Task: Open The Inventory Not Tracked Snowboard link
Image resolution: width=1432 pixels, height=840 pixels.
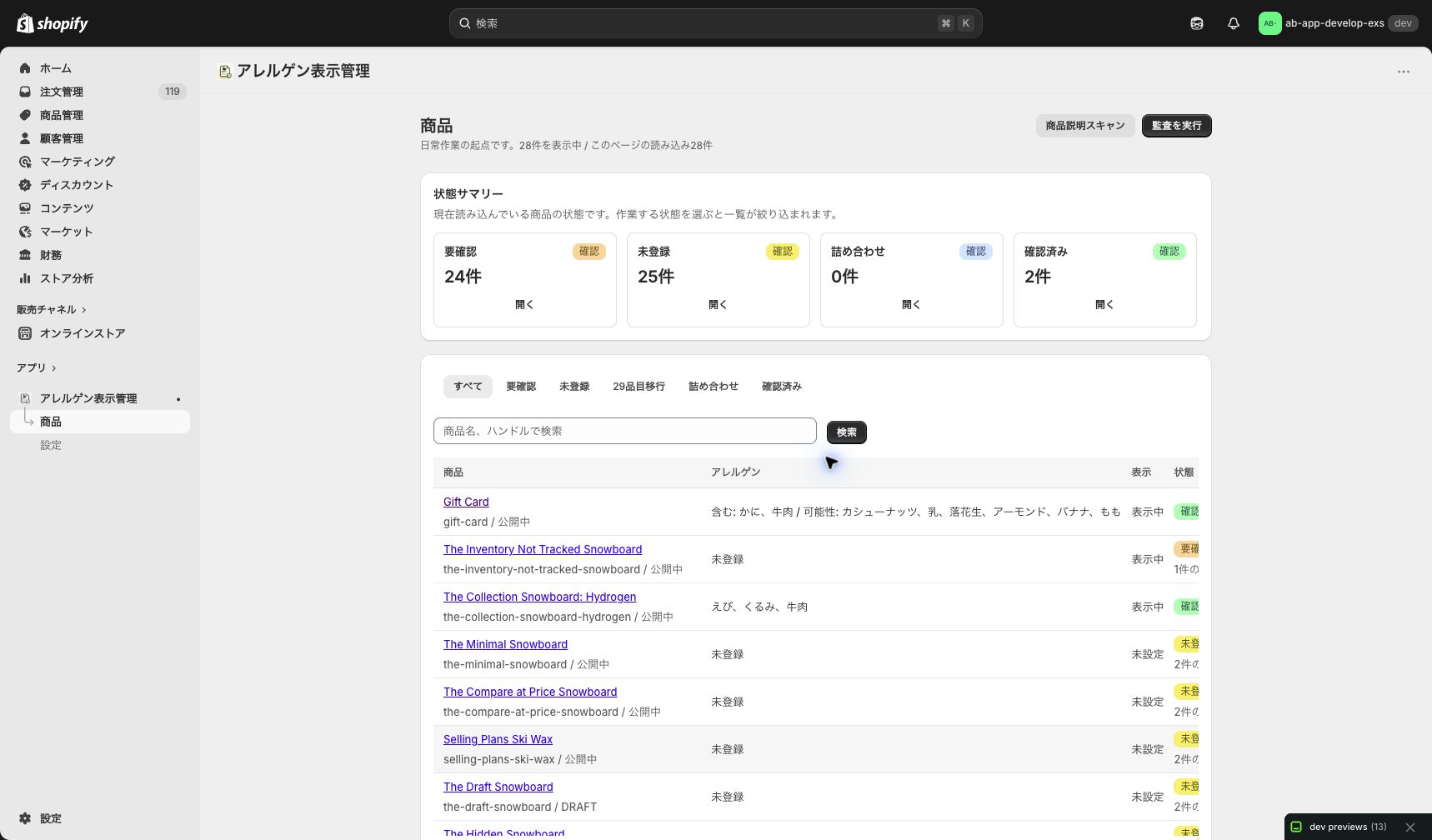Action: [x=543, y=550]
